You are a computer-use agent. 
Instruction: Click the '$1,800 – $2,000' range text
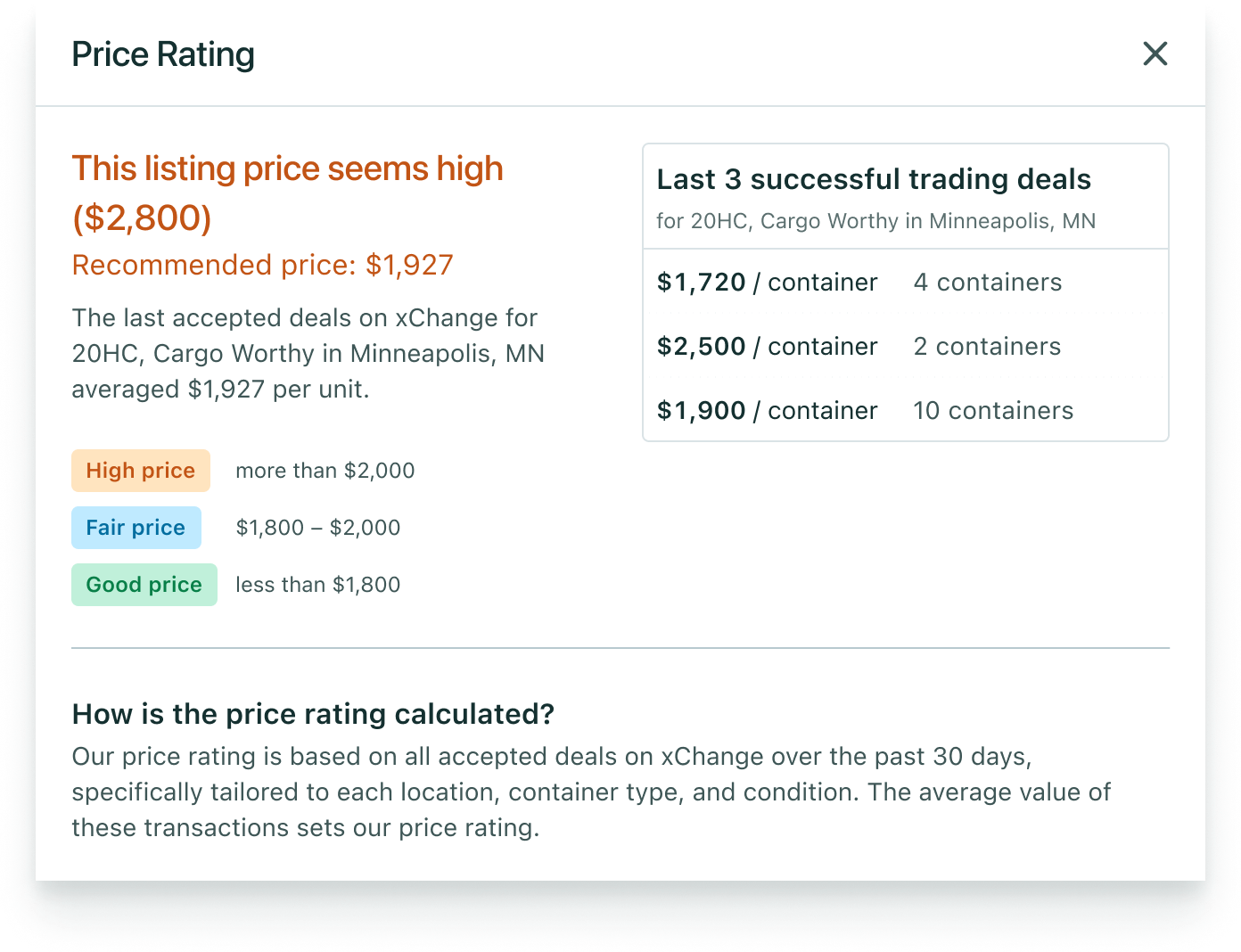tap(318, 528)
